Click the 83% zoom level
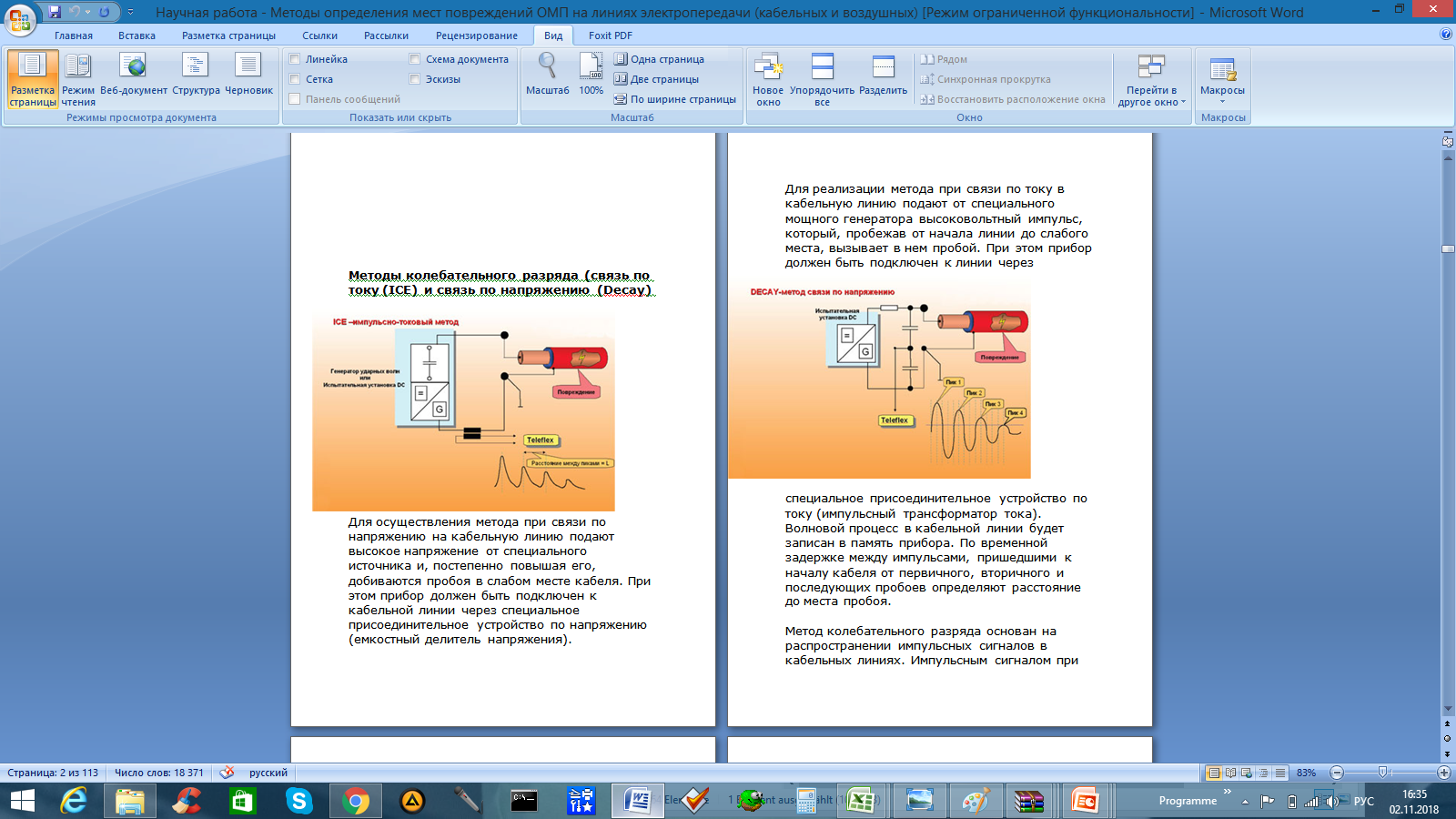Screen dimensions: 1456x819 click(1307, 773)
